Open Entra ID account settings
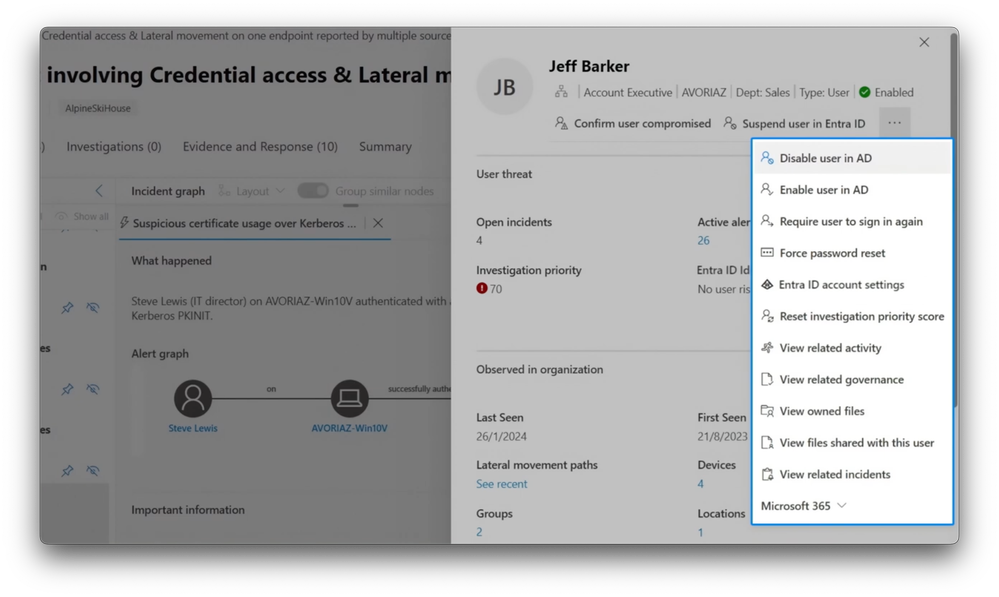999x597 pixels. [x=852, y=285]
